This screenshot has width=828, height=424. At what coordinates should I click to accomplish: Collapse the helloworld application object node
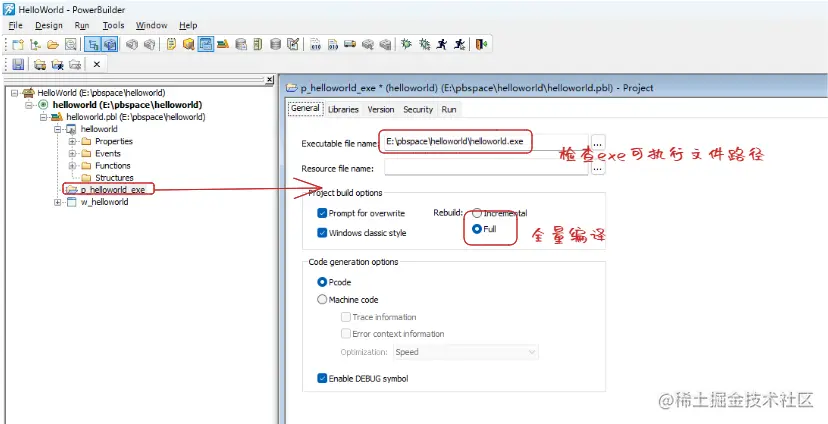click(x=58, y=129)
